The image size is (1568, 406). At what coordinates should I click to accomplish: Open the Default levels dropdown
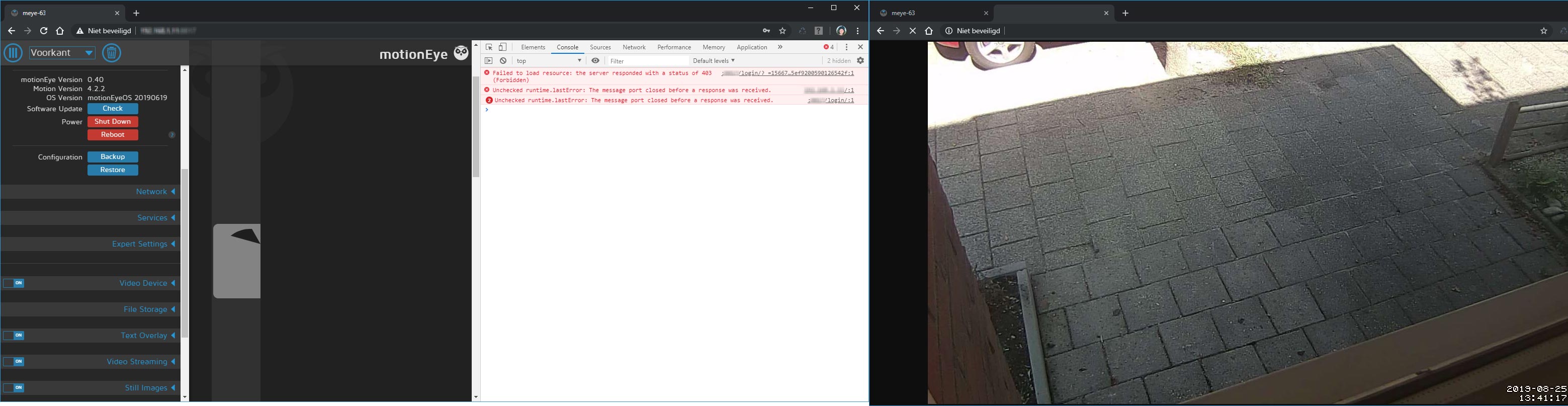point(714,61)
